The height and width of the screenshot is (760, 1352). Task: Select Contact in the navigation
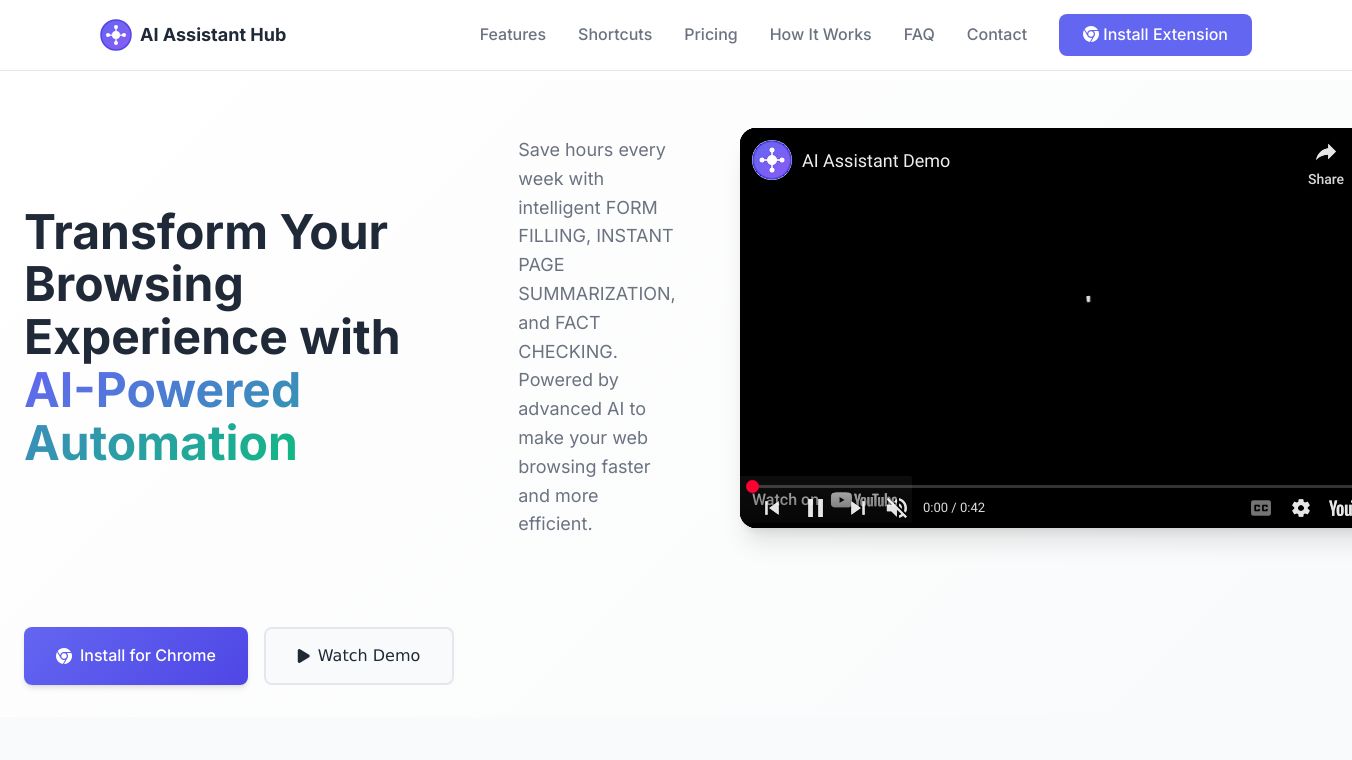click(x=996, y=35)
